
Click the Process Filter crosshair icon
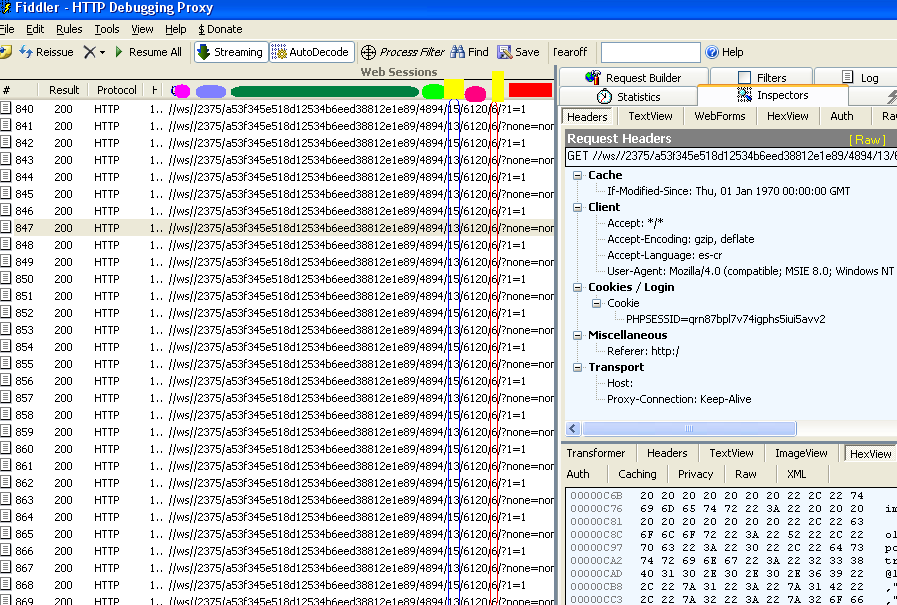tap(368, 52)
